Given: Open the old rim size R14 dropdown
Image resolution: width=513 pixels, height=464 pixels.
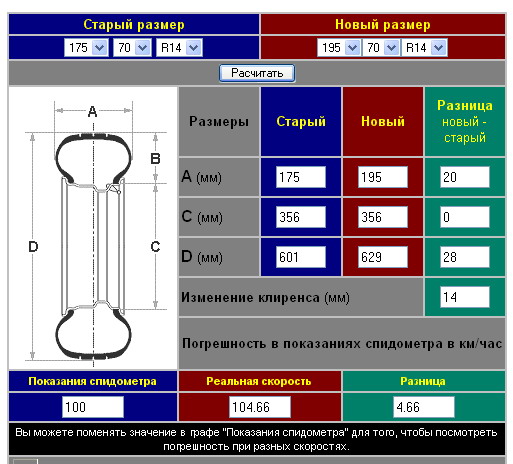Looking at the screenshot, I should 179,48.
